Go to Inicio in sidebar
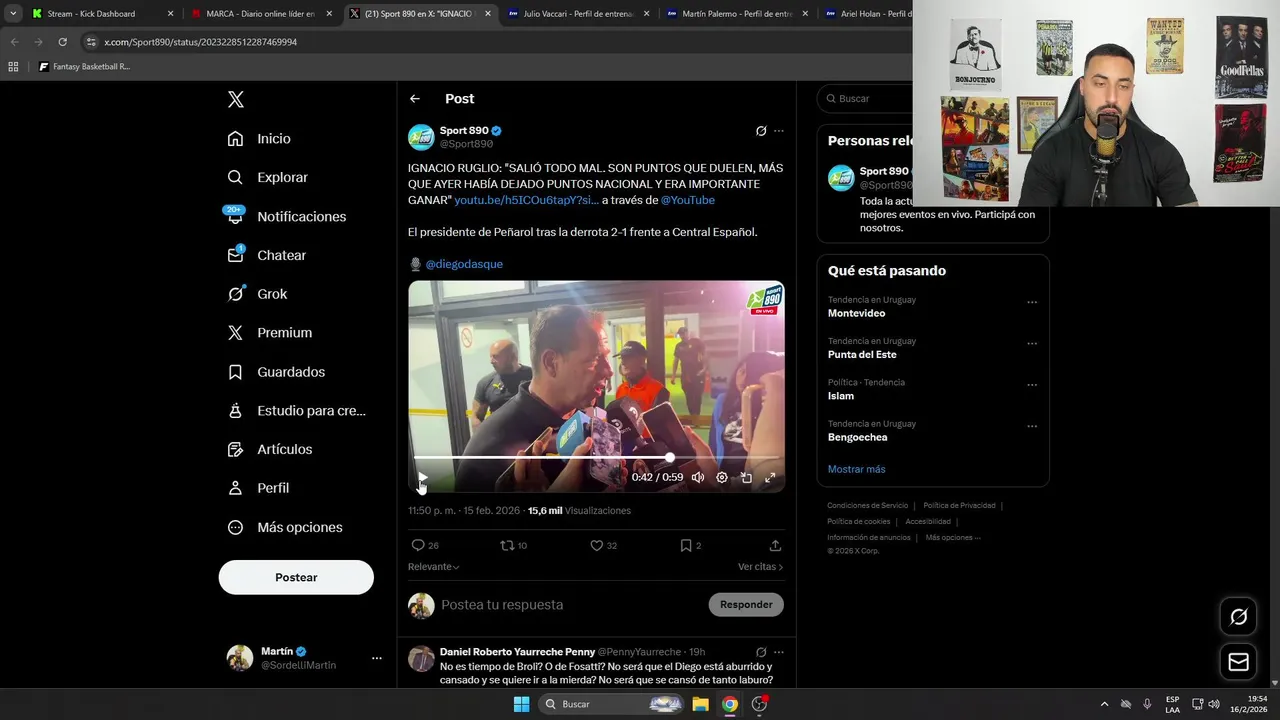This screenshot has width=1280, height=720. coord(259,139)
